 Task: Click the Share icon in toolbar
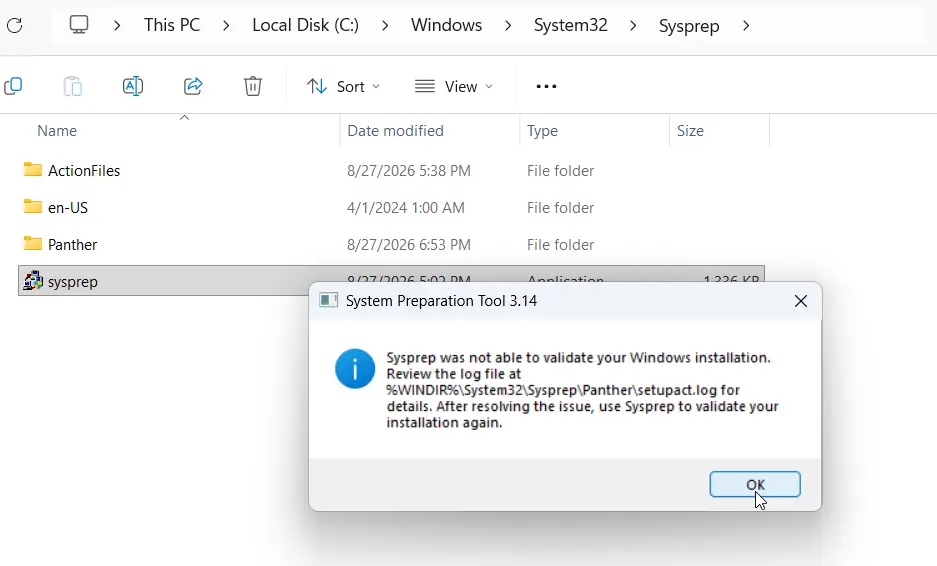coord(193,86)
